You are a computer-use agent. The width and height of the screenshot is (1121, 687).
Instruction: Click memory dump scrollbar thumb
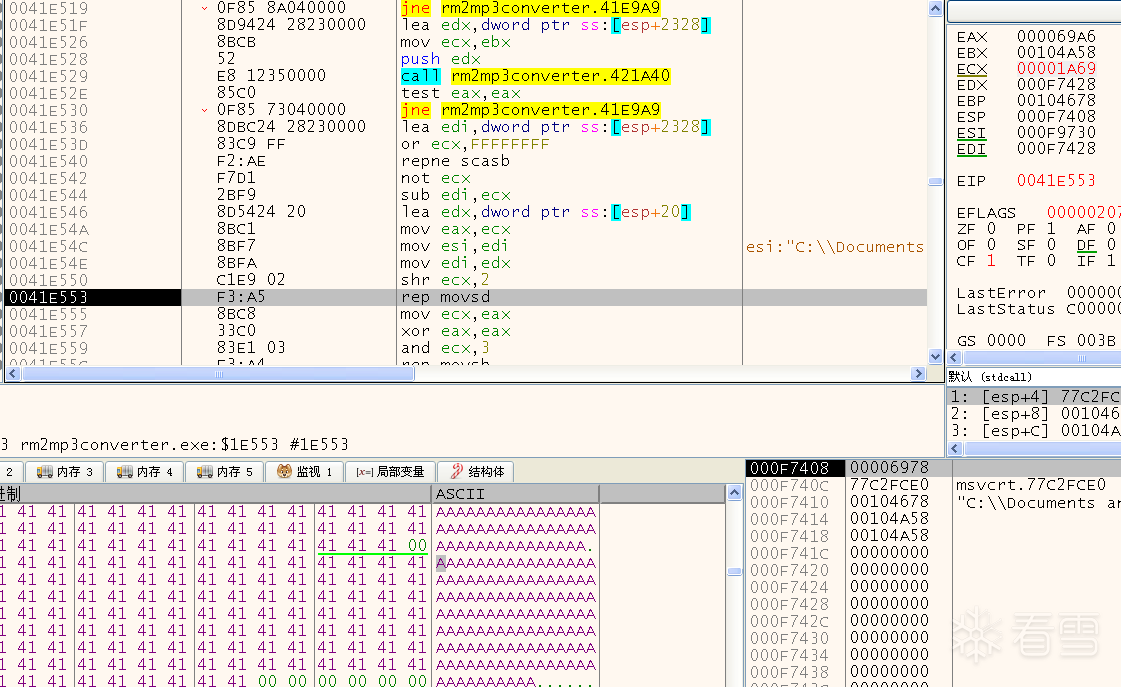tap(734, 571)
